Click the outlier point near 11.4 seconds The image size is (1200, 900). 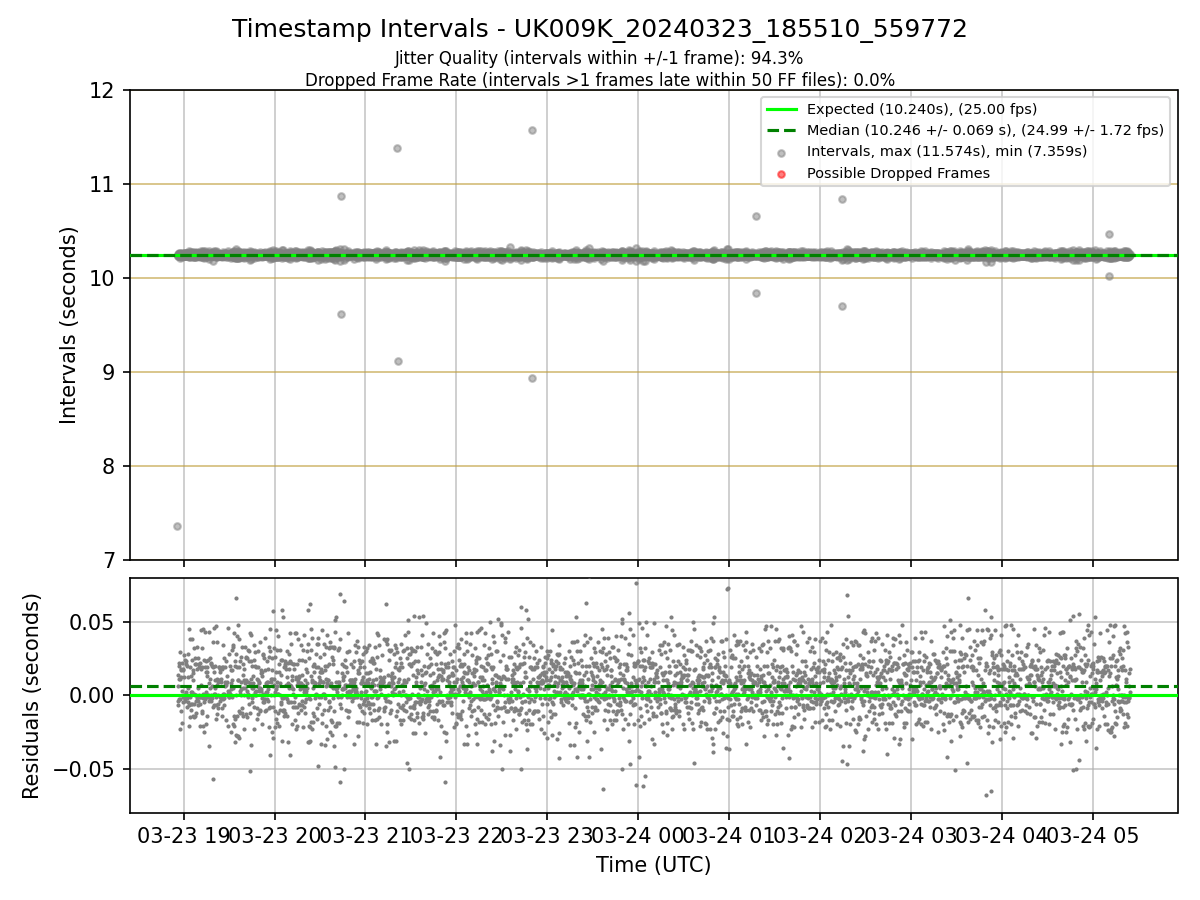397,148
